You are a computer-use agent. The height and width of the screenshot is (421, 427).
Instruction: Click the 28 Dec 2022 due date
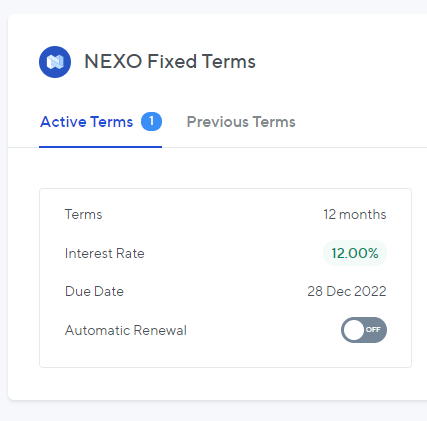pos(347,291)
